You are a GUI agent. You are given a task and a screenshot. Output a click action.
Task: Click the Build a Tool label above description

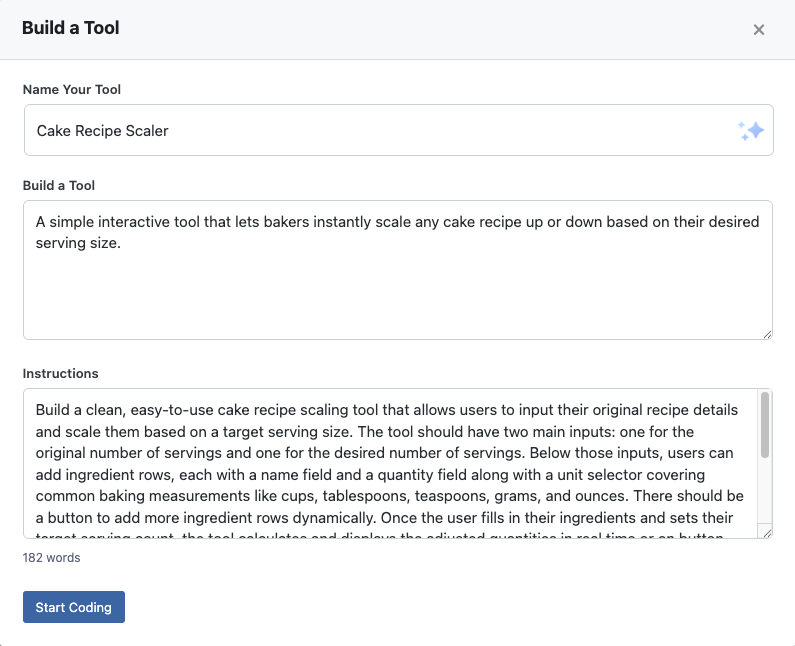(59, 185)
